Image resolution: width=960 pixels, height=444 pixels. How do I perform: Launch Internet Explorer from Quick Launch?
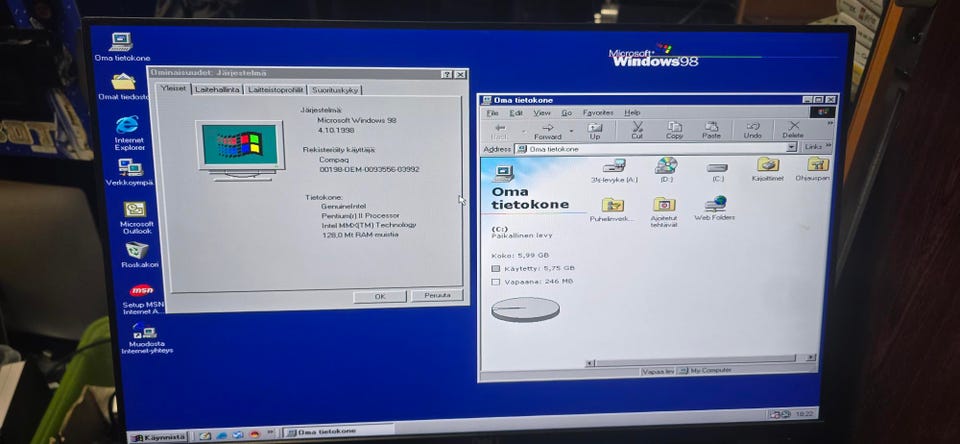[x=222, y=435]
